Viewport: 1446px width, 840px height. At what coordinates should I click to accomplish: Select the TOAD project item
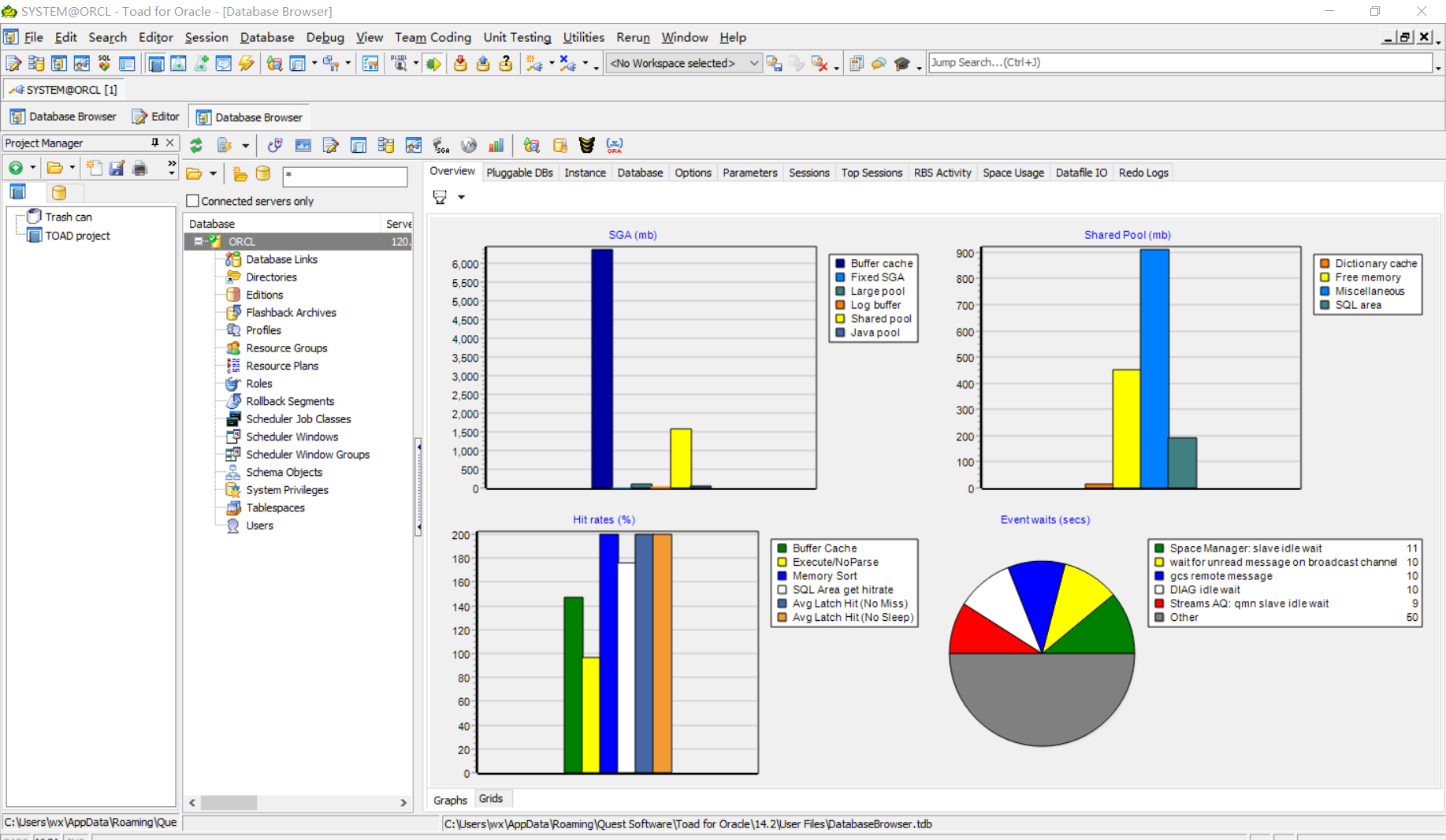[x=77, y=236]
